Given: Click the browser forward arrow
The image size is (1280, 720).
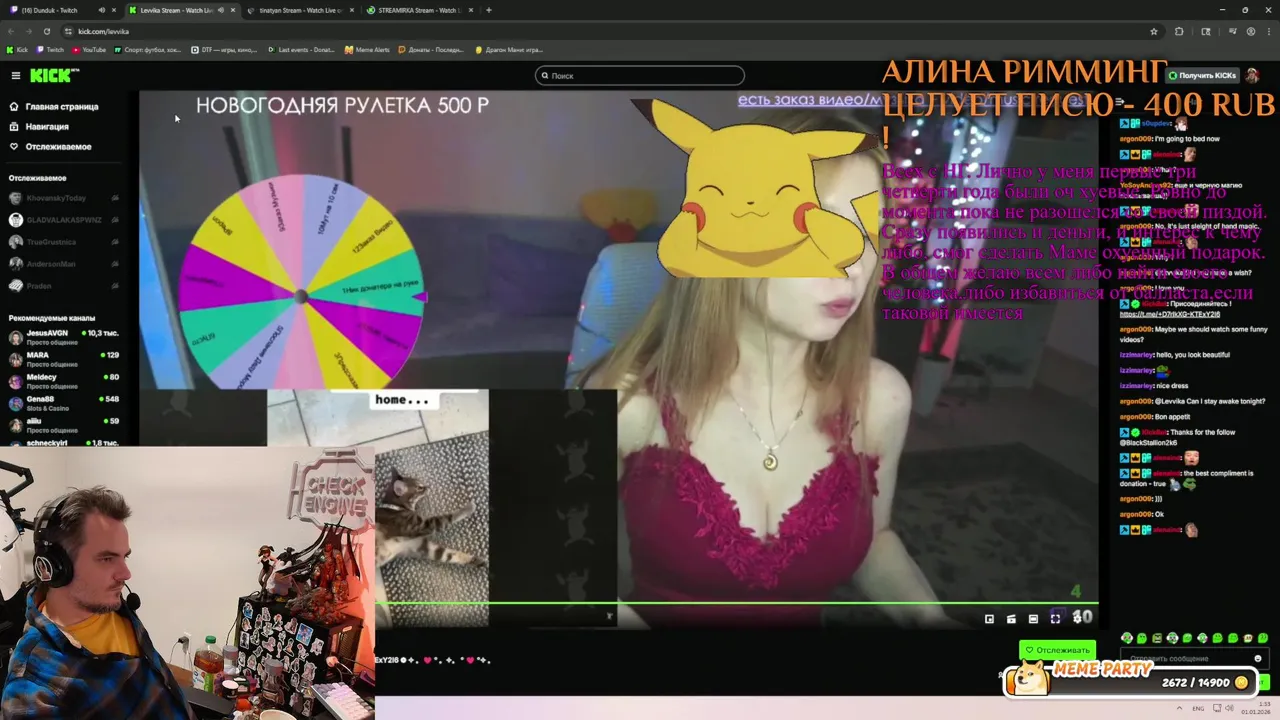Looking at the screenshot, I should pos(31,31).
